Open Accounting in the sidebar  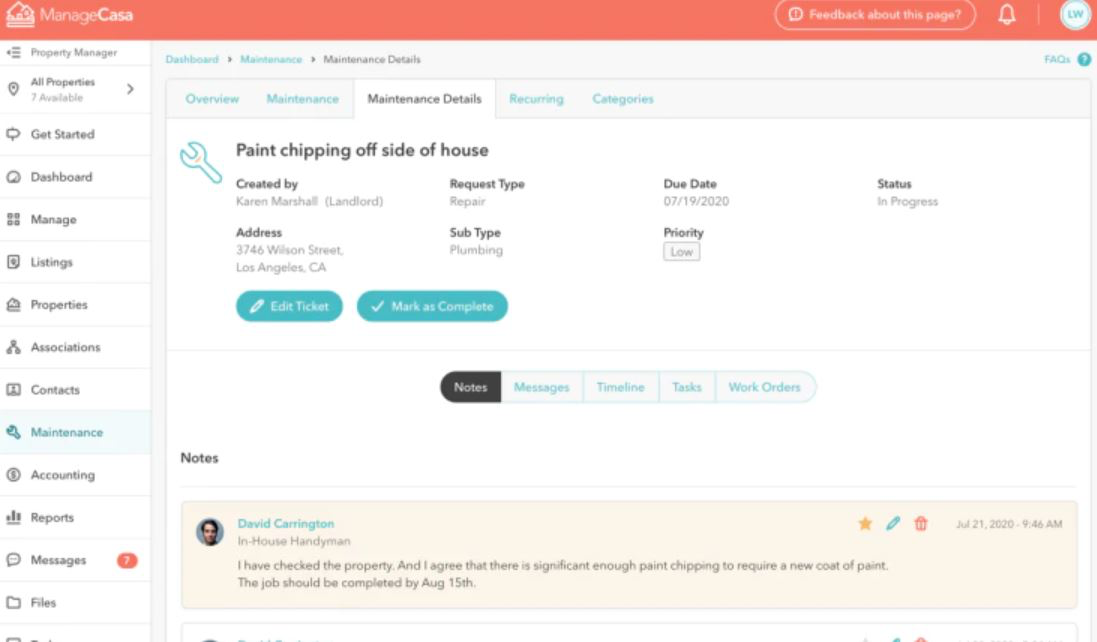(62, 475)
